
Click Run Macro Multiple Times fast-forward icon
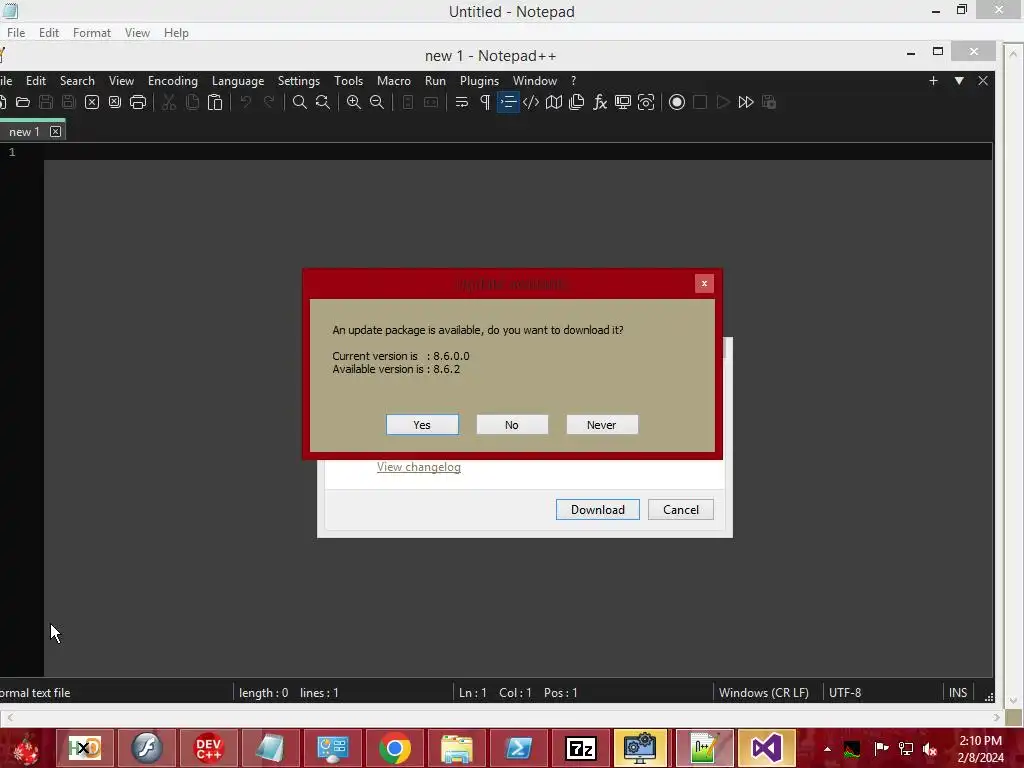(746, 103)
